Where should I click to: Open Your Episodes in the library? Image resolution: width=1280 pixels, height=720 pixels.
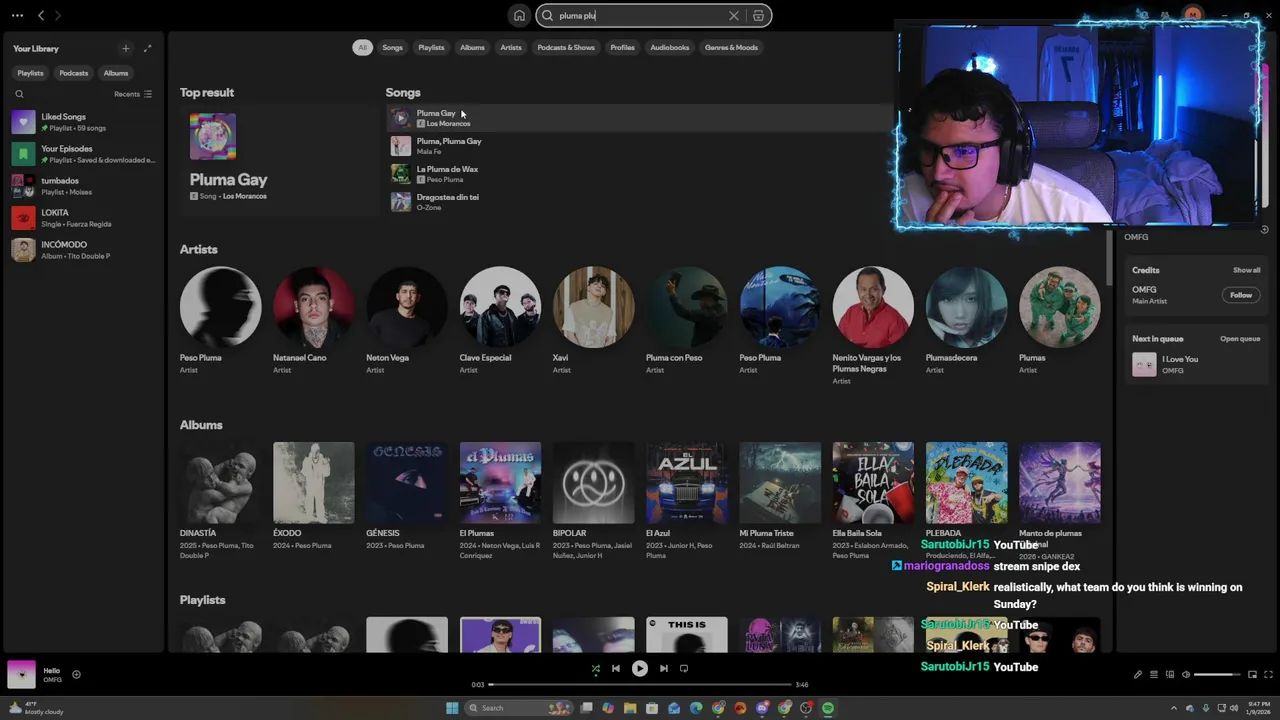click(x=84, y=154)
